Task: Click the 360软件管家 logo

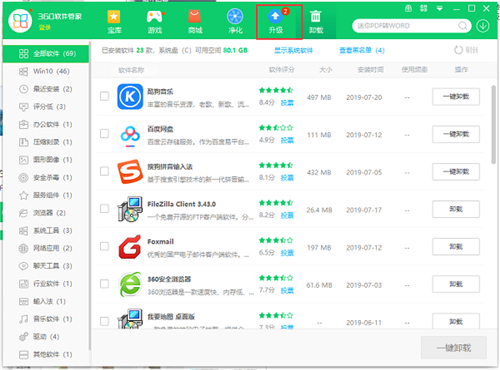Action: coord(20,21)
